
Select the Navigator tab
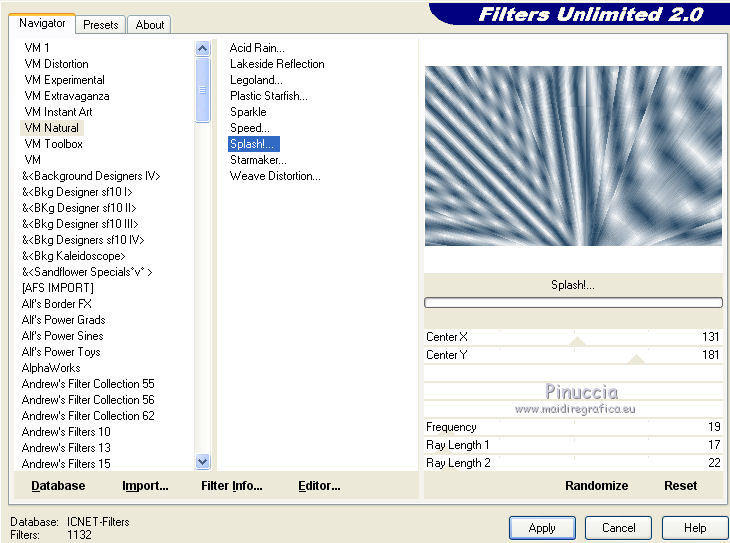tap(42, 23)
